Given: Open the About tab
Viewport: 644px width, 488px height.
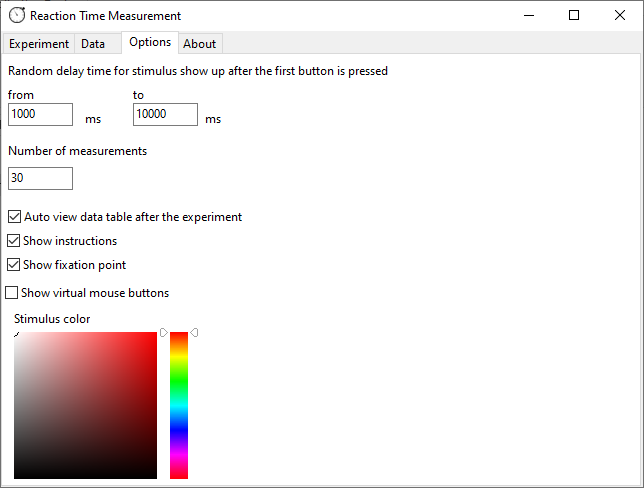Looking at the screenshot, I should [200, 44].
